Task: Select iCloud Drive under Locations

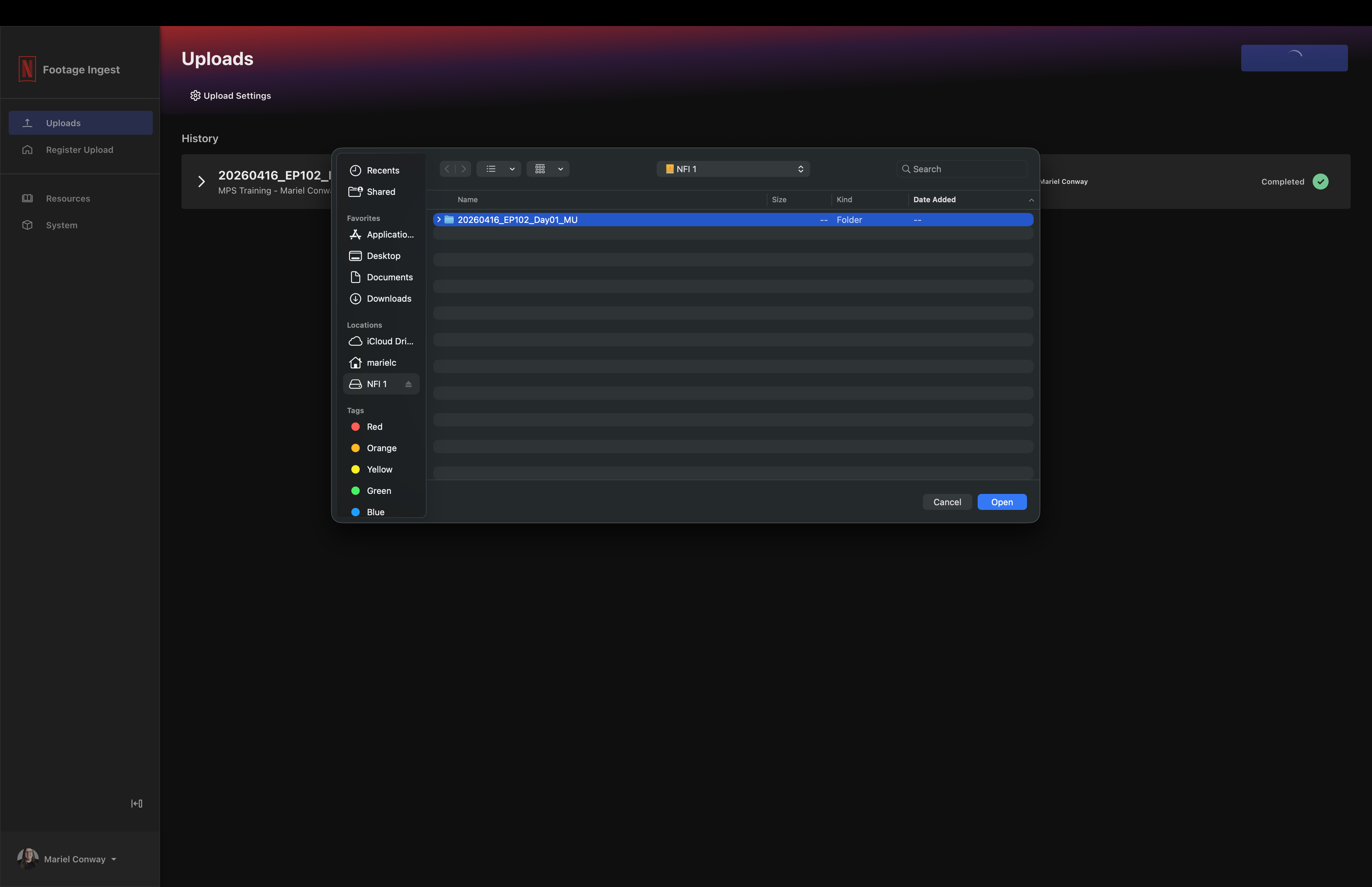Action: pyautogui.click(x=381, y=341)
